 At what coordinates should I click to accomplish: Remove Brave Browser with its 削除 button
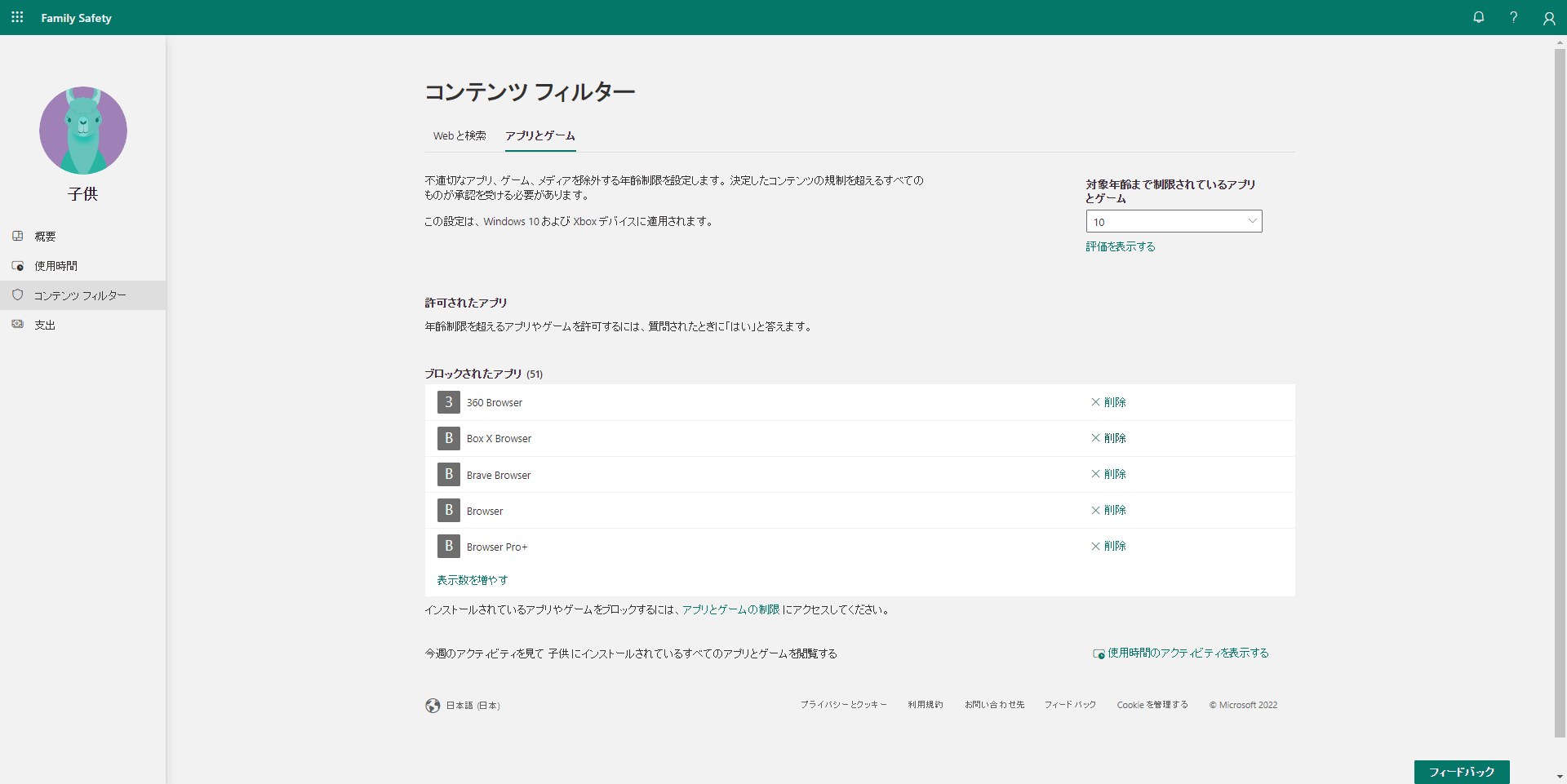point(1108,474)
